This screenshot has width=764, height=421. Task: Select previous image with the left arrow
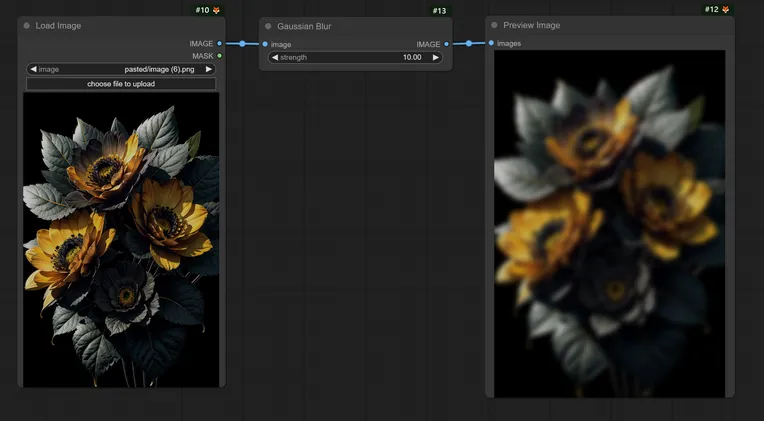[x=33, y=70]
